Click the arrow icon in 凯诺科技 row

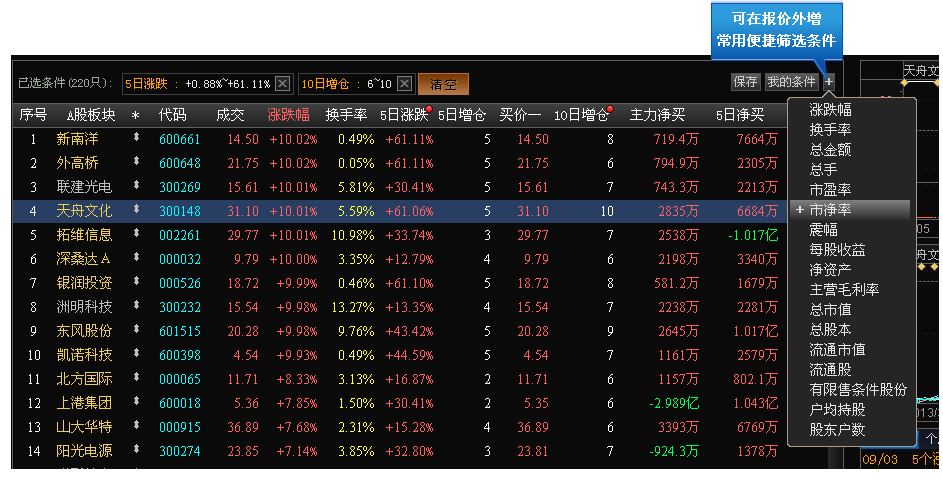pos(137,353)
